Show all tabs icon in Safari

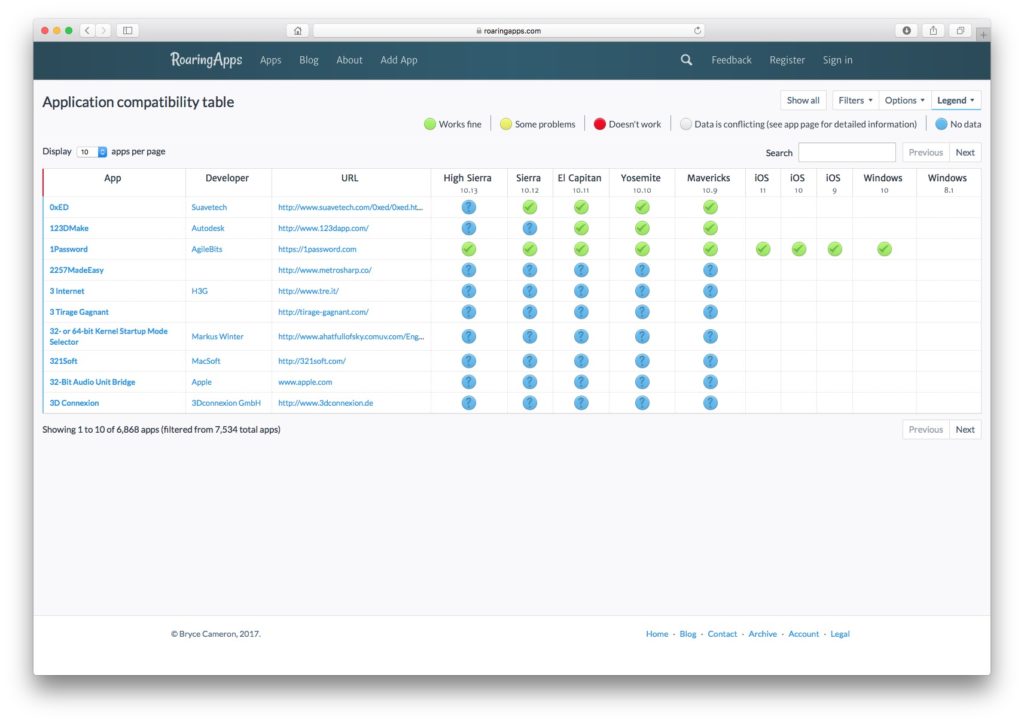960,30
